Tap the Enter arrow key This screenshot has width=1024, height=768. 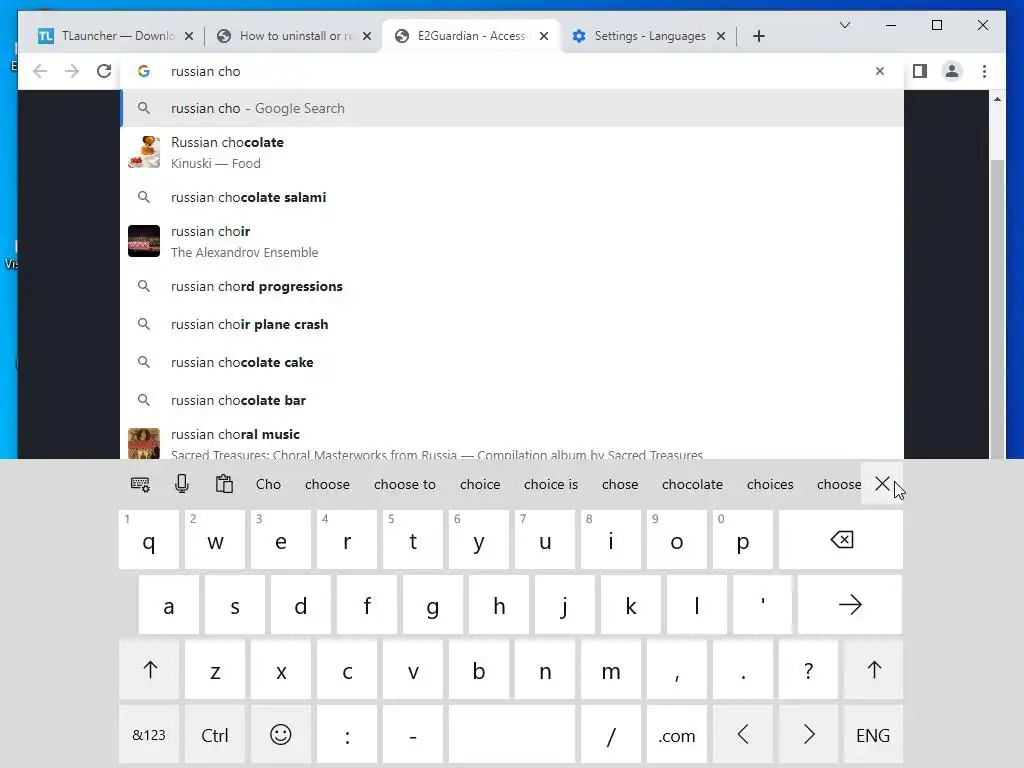(x=850, y=605)
